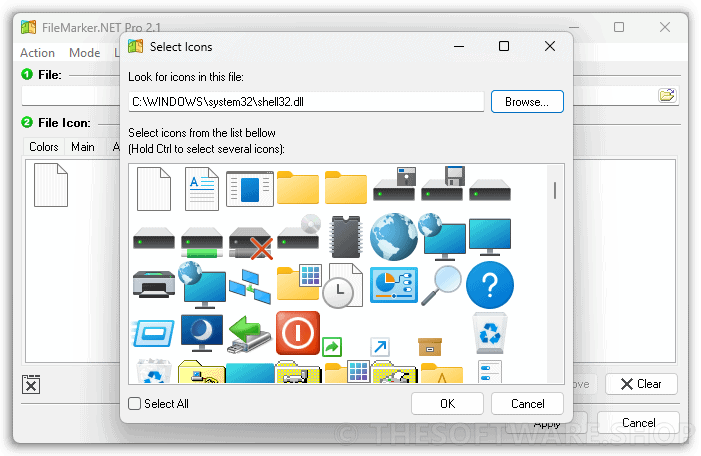Close the Select Icons dialog

click(550, 46)
